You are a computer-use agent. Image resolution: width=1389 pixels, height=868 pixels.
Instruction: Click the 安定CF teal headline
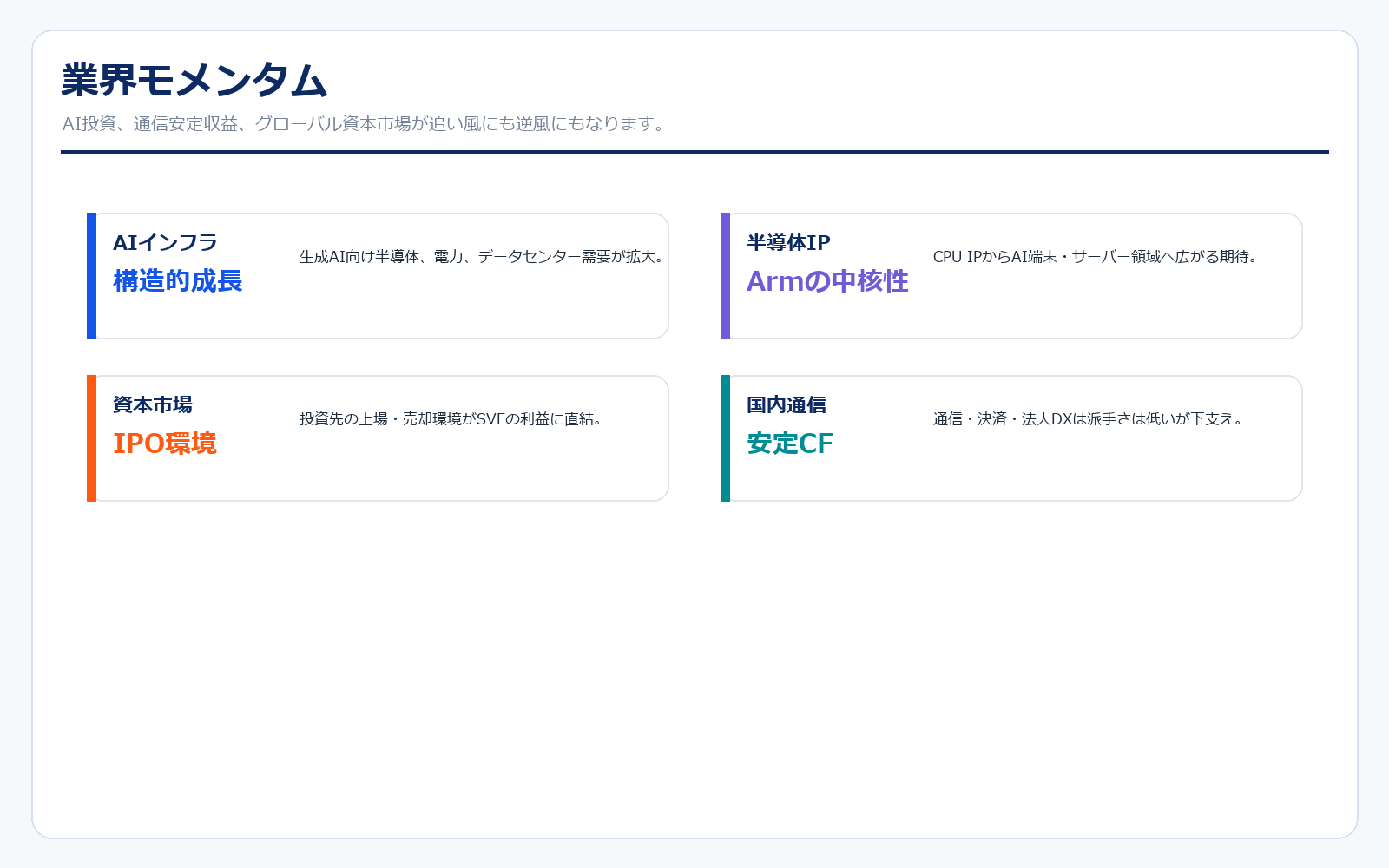pos(790,444)
